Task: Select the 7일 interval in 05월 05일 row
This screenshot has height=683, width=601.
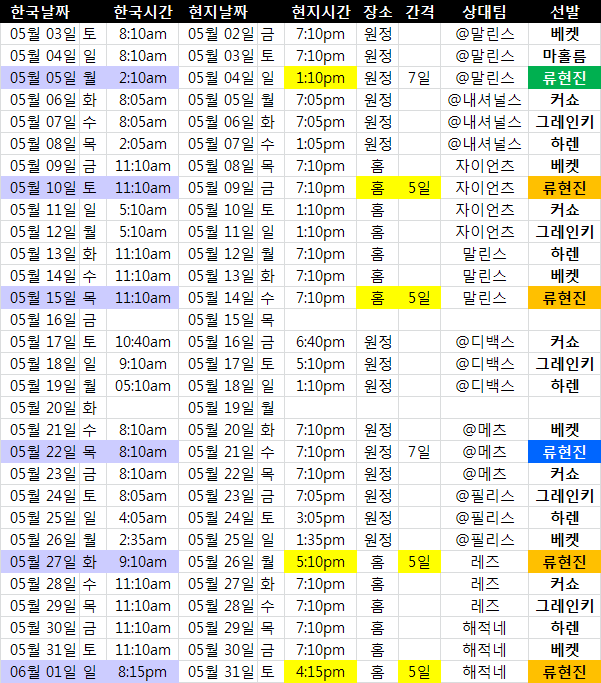Action: (419, 78)
